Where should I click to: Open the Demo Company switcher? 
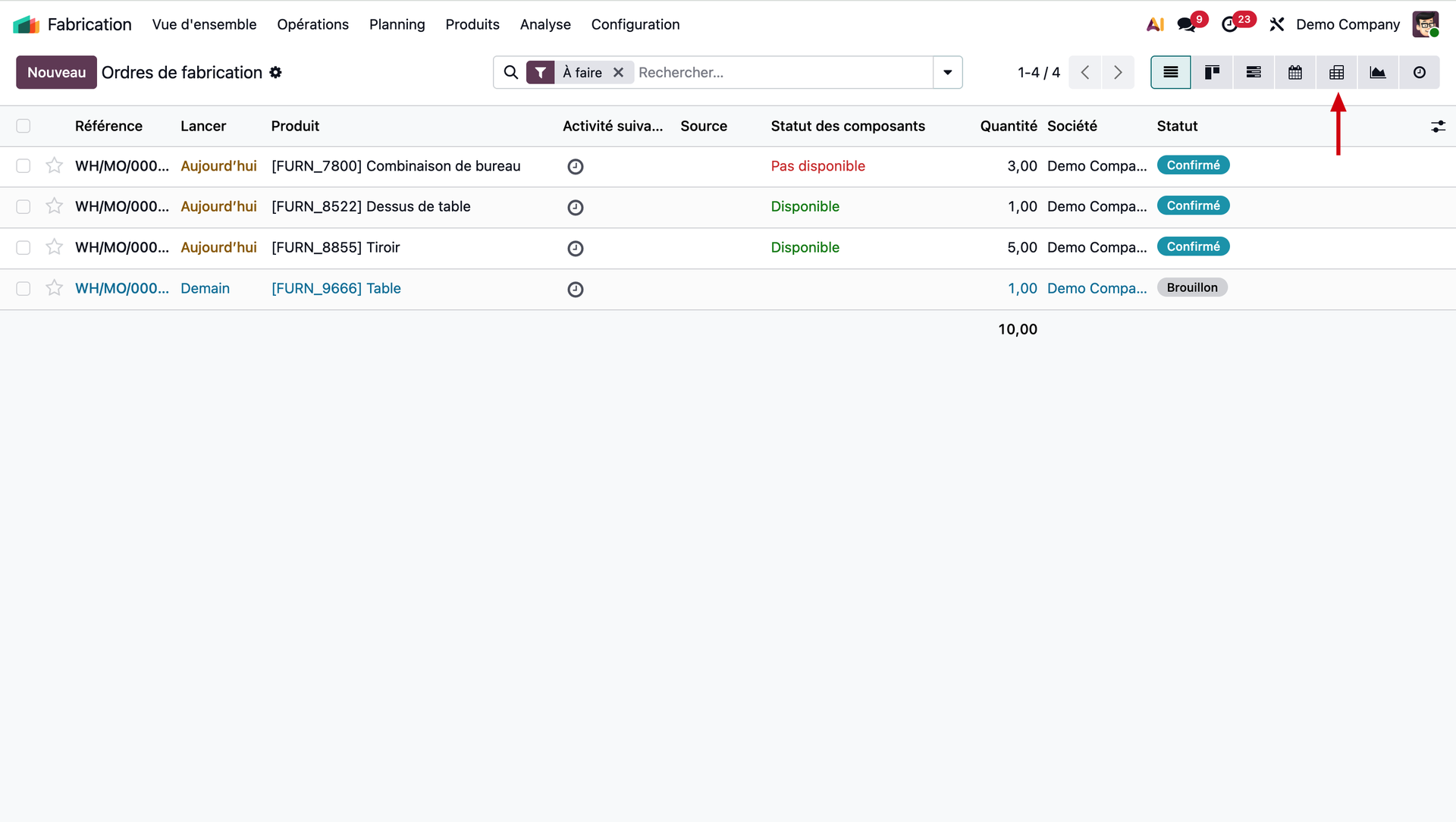[1348, 24]
